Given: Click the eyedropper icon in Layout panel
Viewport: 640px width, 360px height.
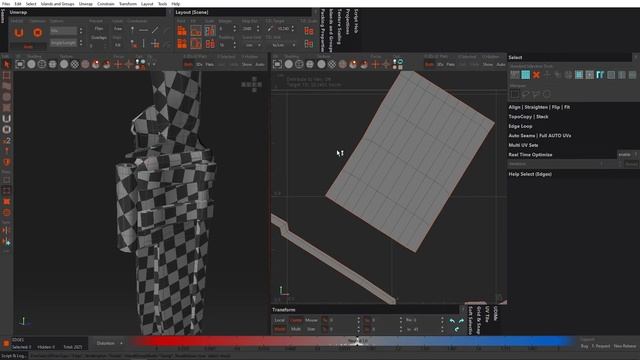Looking at the screenshot, I should tap(270, 29).
